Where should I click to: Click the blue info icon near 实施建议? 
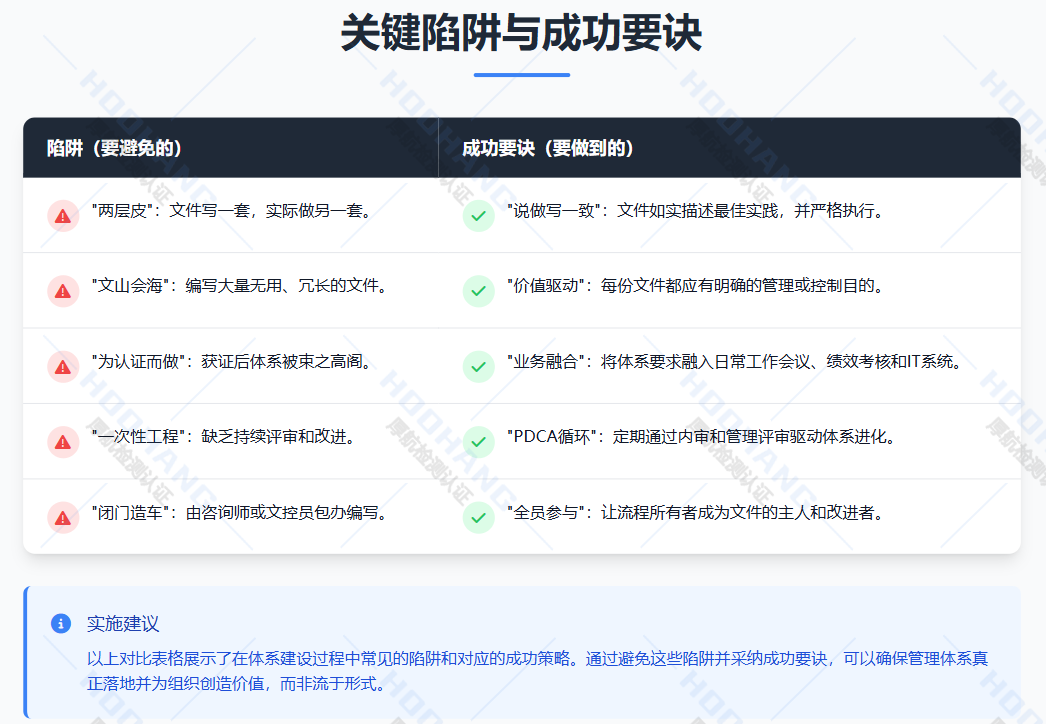pyautogui.click(x=61, y=623)
